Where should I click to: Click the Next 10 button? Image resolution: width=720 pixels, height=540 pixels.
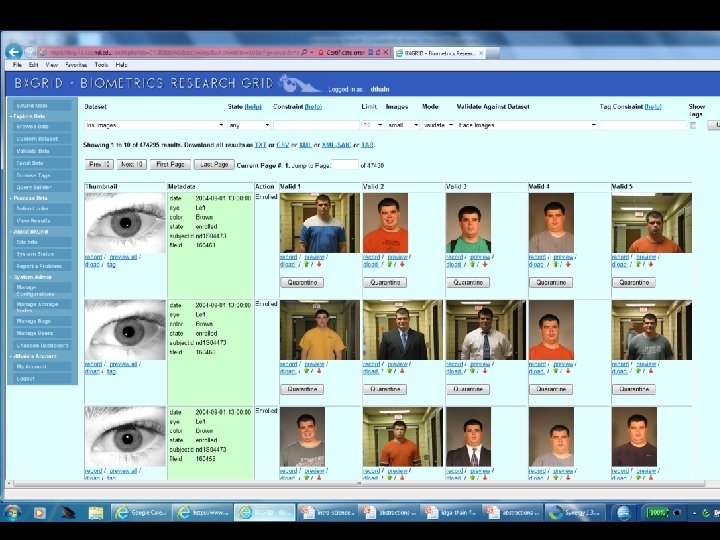point(131,164)
